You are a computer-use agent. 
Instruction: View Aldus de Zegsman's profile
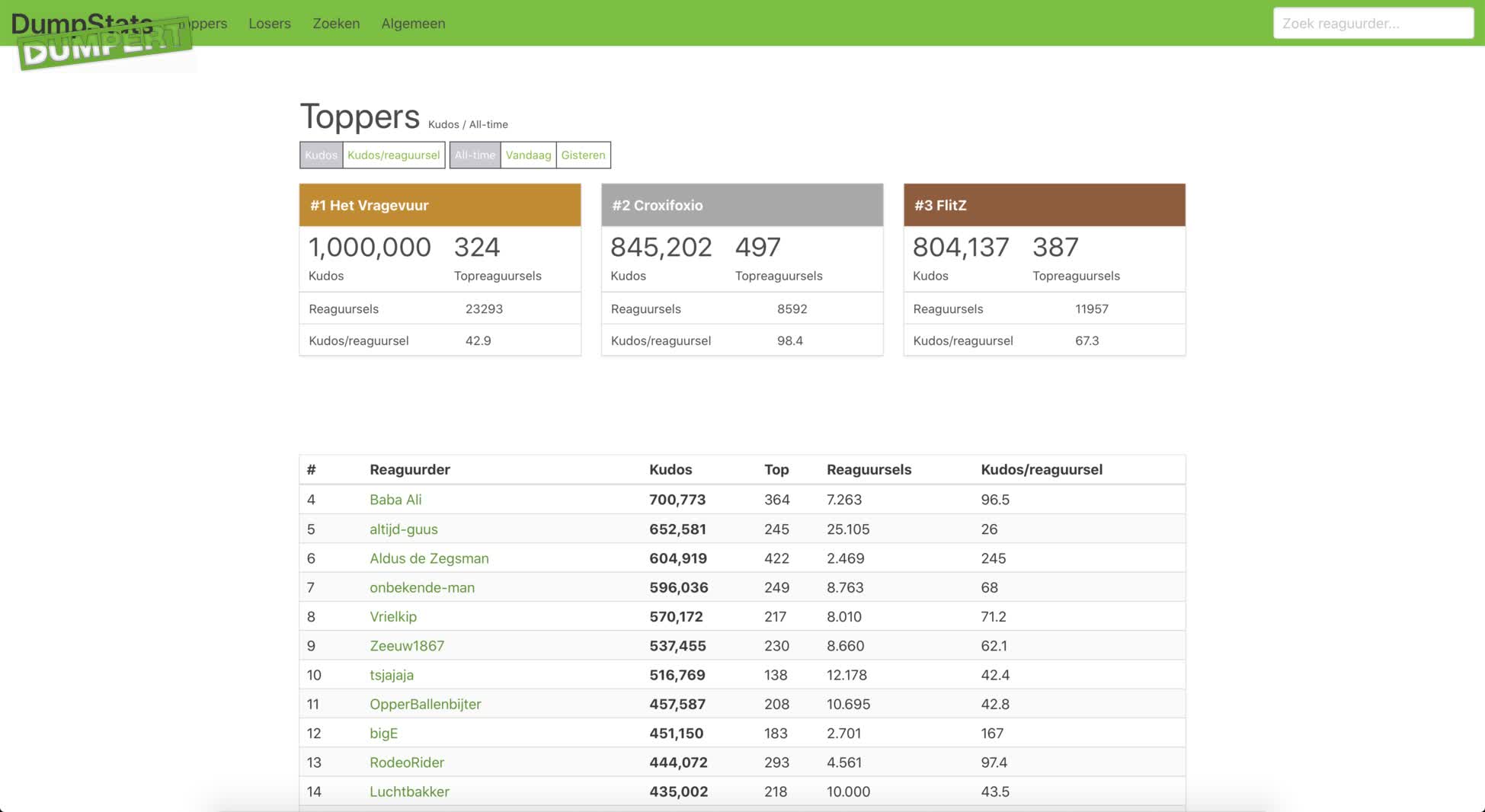(429, 558)
